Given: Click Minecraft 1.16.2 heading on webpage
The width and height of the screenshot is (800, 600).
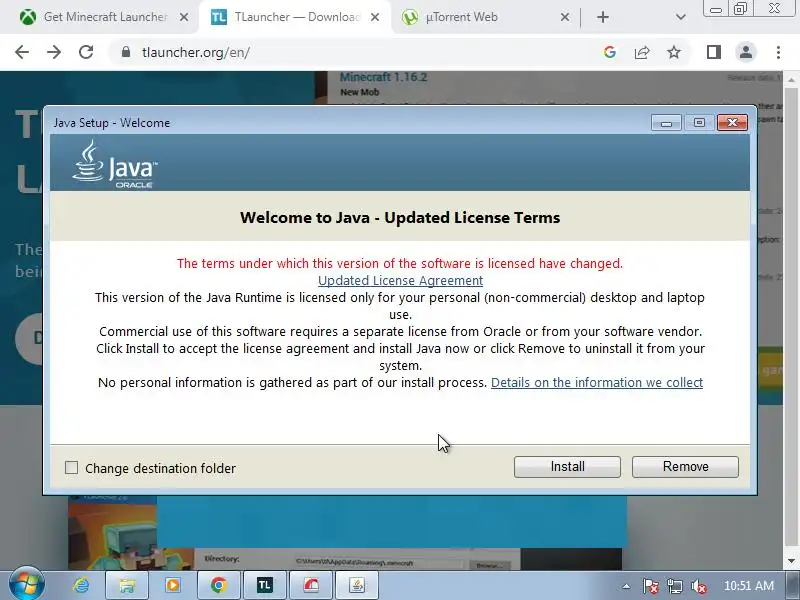Looking at the screenshot, I should pos(383,77).
